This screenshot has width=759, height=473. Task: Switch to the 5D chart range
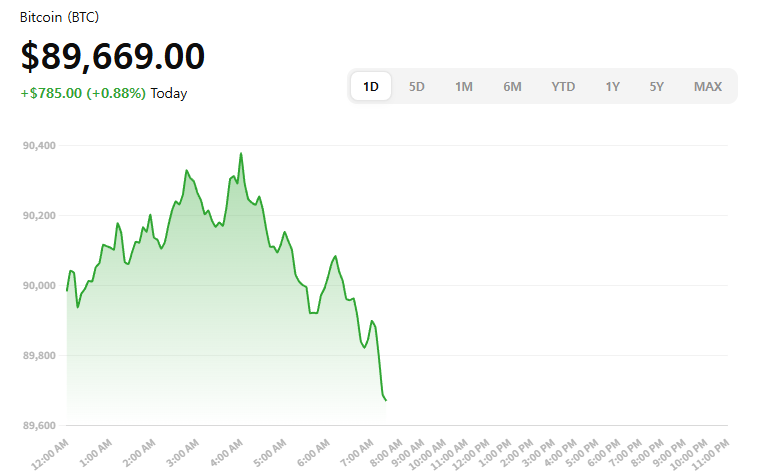(x=417, y=86)
